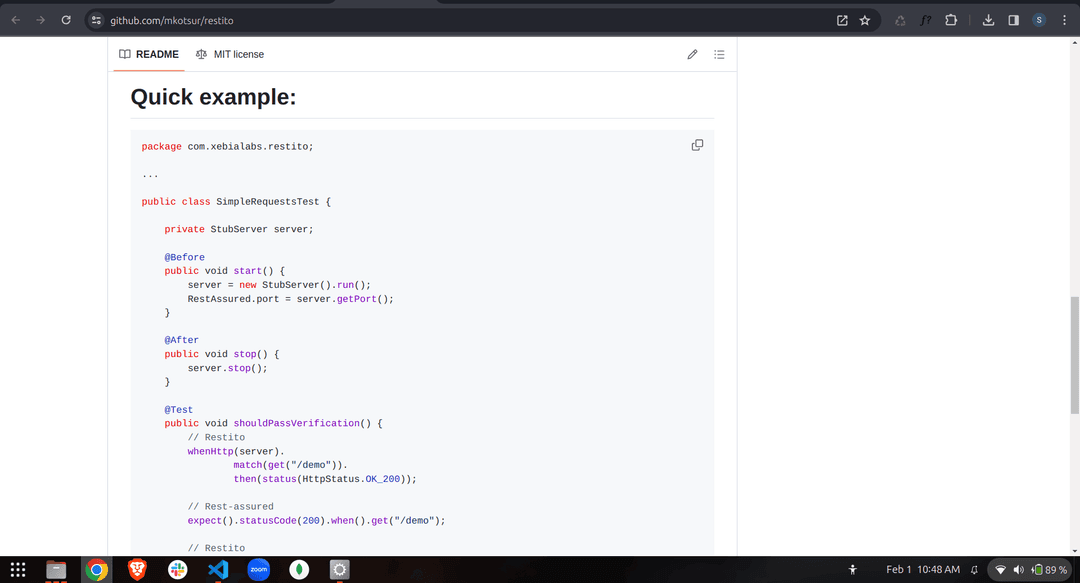Show browser downloads
Screen dimensions: 1080x583
[988, 20]
